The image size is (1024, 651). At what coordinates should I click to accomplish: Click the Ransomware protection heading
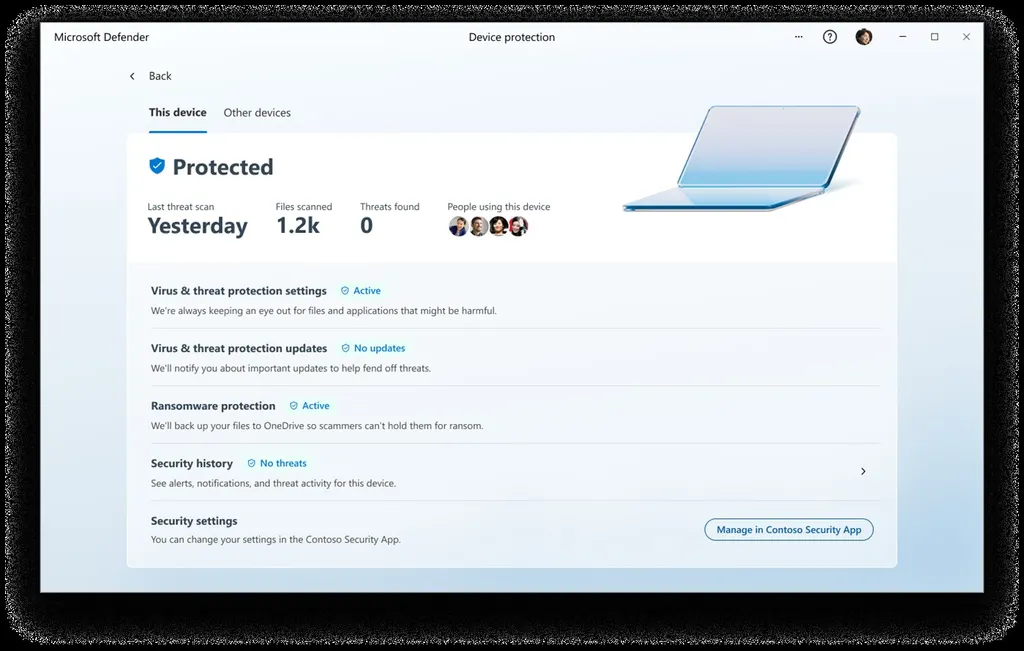[x=213, y=405]
